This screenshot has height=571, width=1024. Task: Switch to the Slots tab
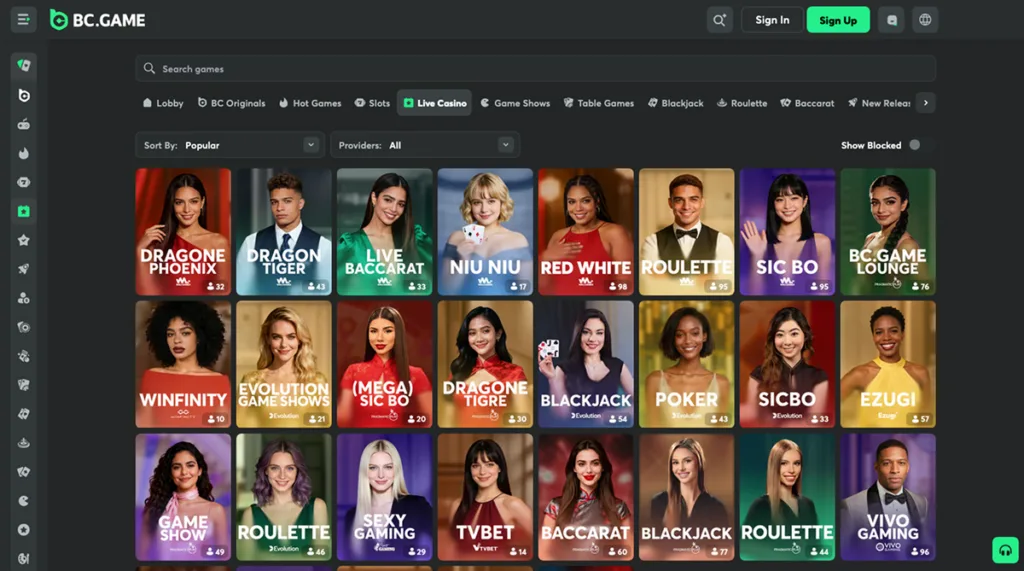click(372, 103)
